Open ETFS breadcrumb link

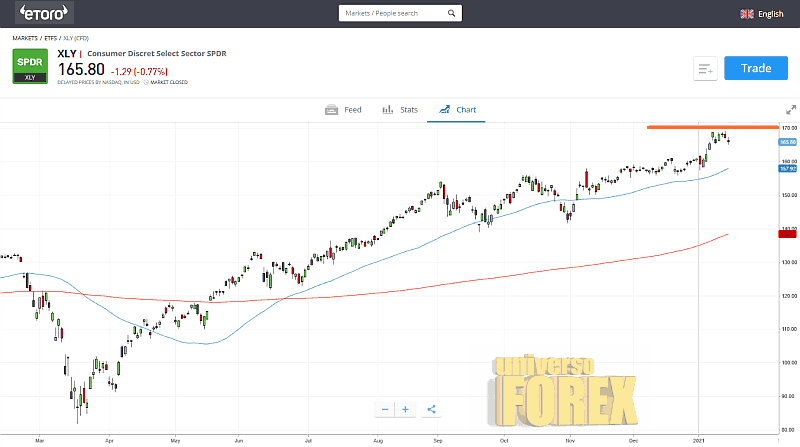(x=51, y=38)
